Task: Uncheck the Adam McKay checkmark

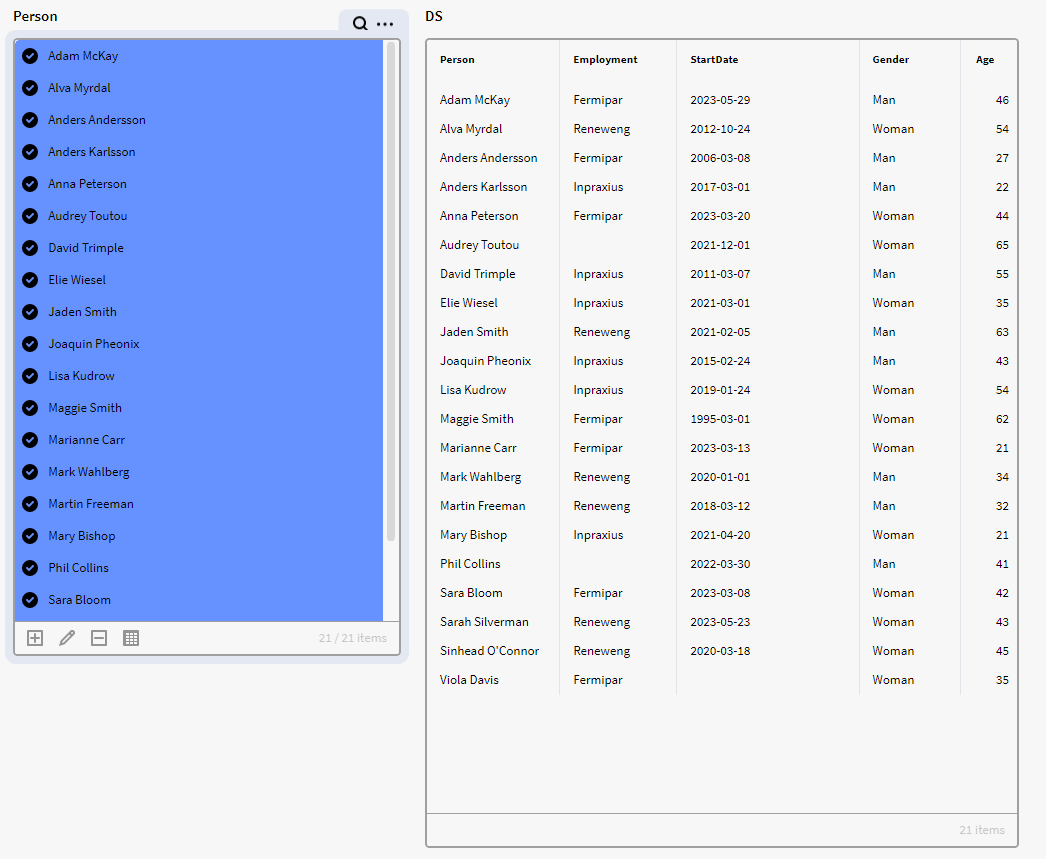Action: (x=30, y=56)
